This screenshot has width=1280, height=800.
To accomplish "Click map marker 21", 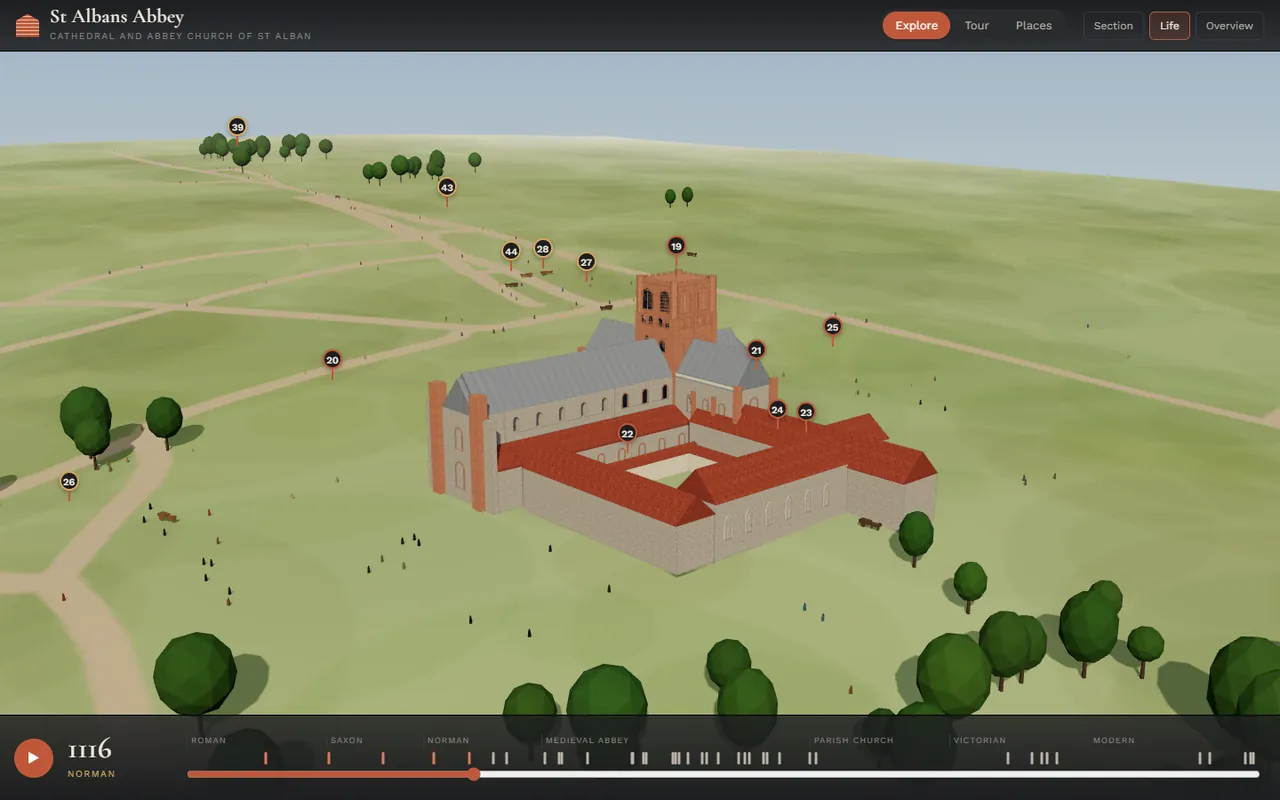I will click(756, 350).
